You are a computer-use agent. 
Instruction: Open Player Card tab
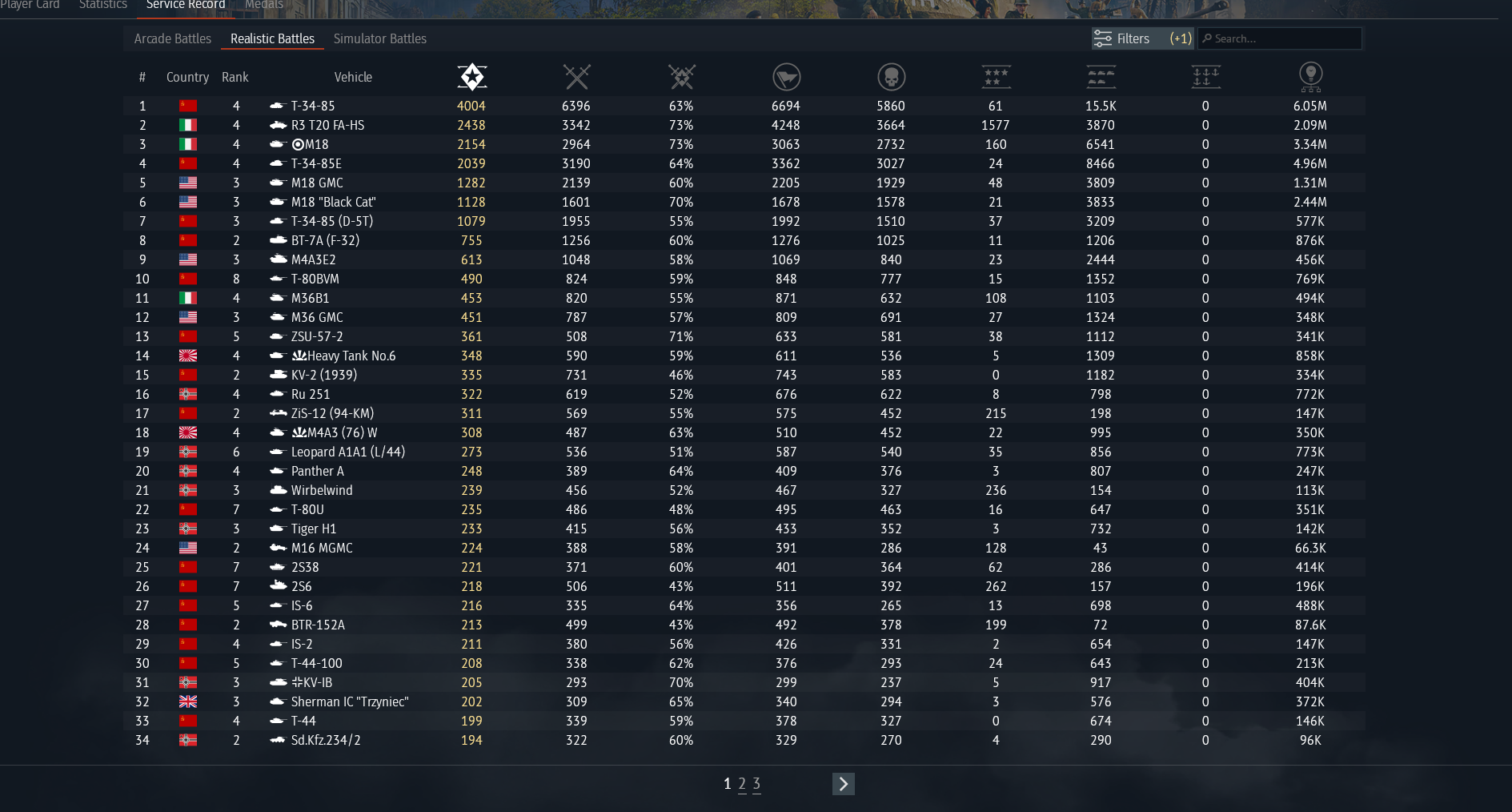point(30,5)
